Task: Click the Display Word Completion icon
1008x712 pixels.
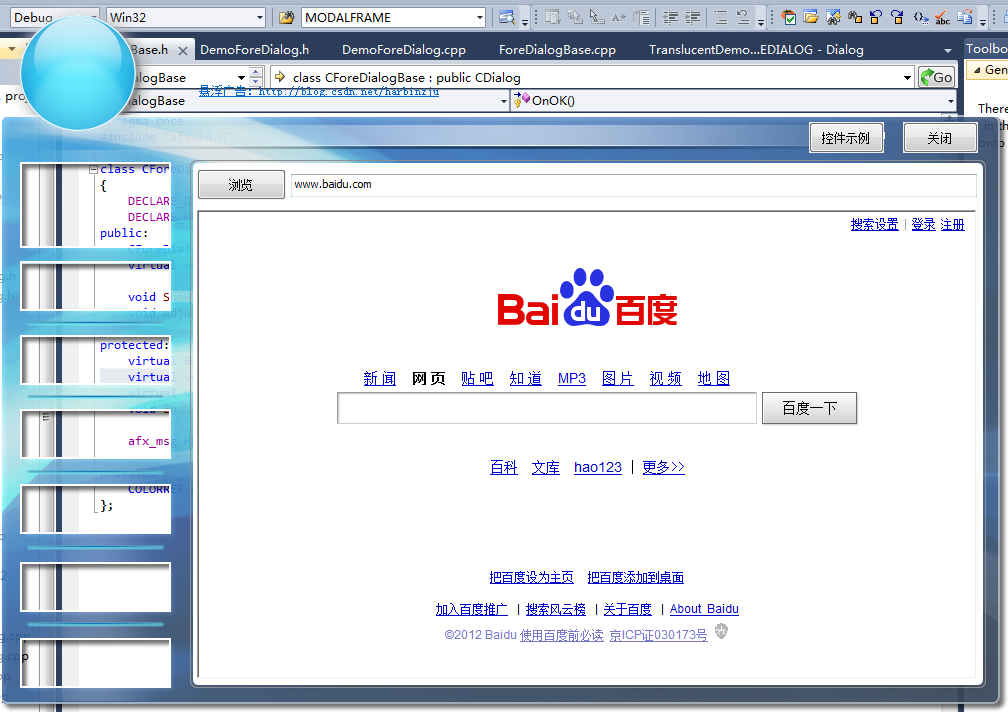Action: (x=618, y=18)
